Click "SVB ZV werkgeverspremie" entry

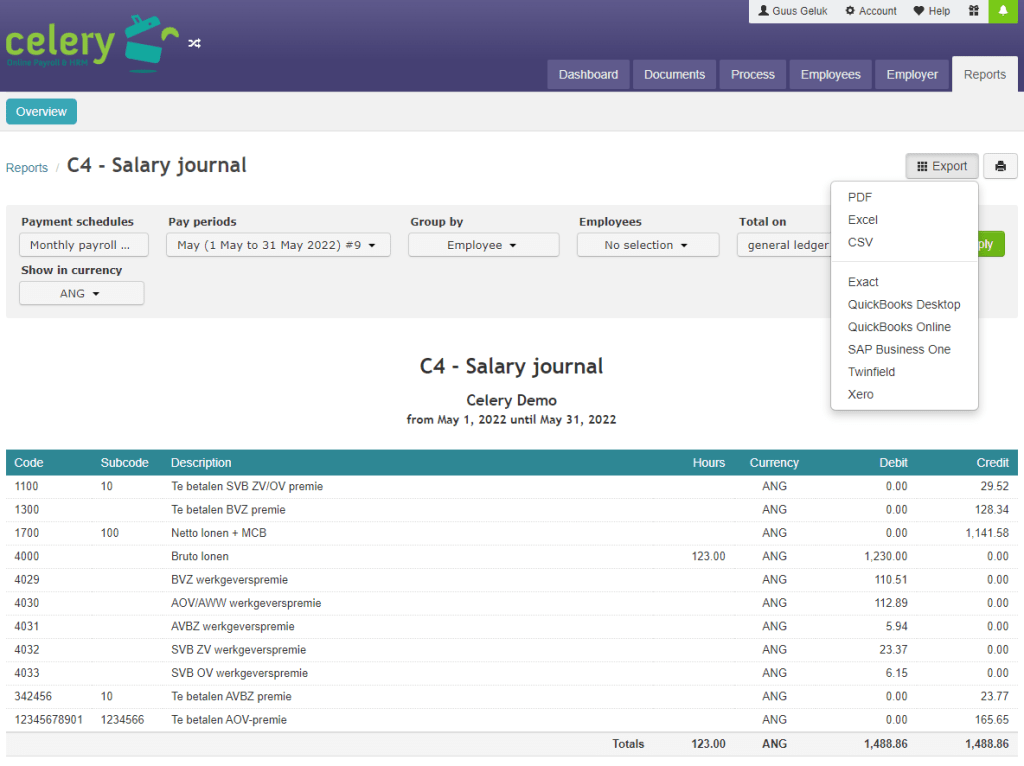[238, 650]
